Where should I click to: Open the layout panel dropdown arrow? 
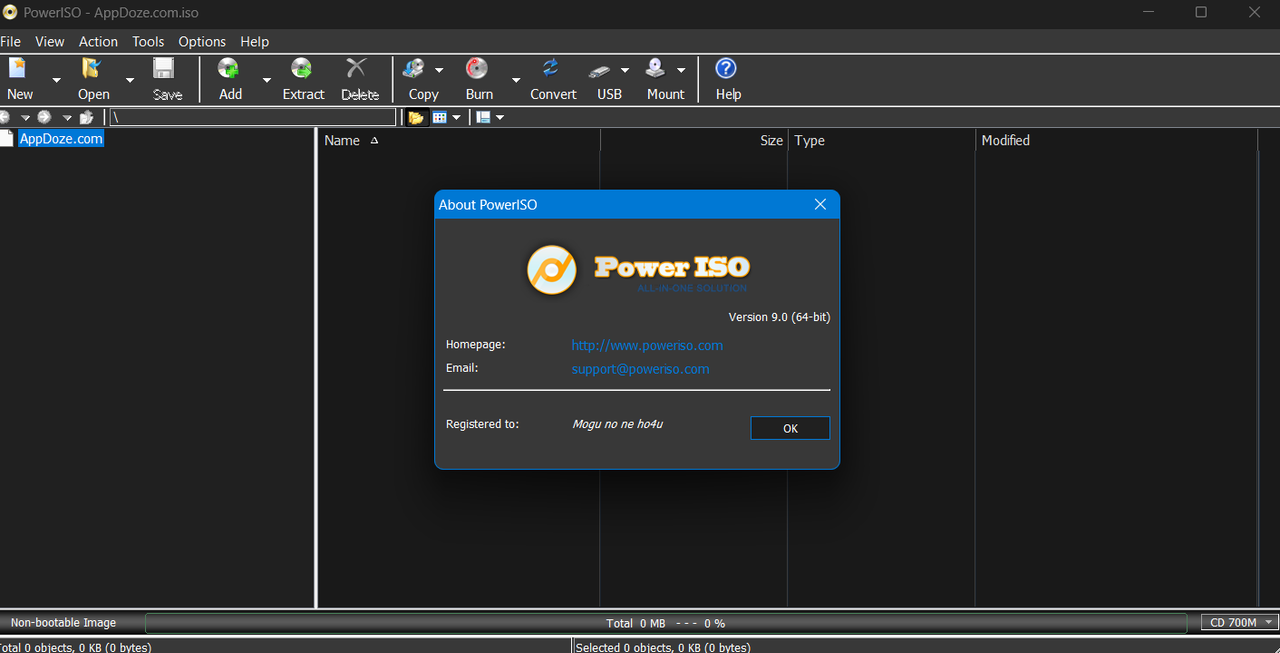click(500, 117)
